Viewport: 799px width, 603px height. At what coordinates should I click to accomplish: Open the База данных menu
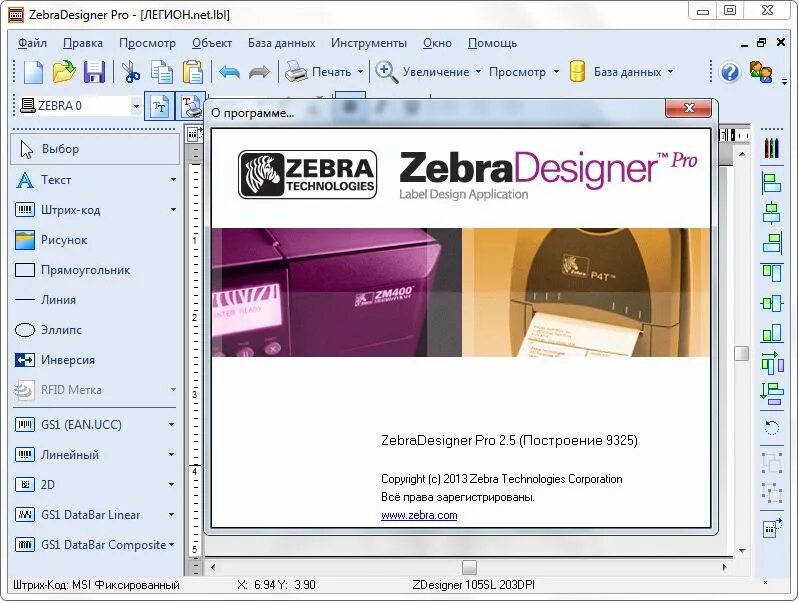[281, 43]
